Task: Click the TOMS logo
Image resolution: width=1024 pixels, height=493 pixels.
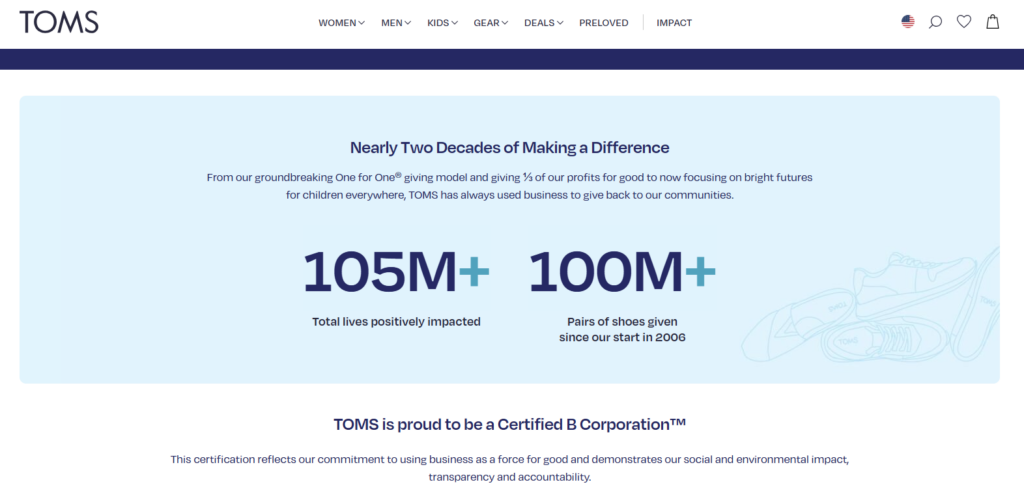Action: click(x=59, y=22)
